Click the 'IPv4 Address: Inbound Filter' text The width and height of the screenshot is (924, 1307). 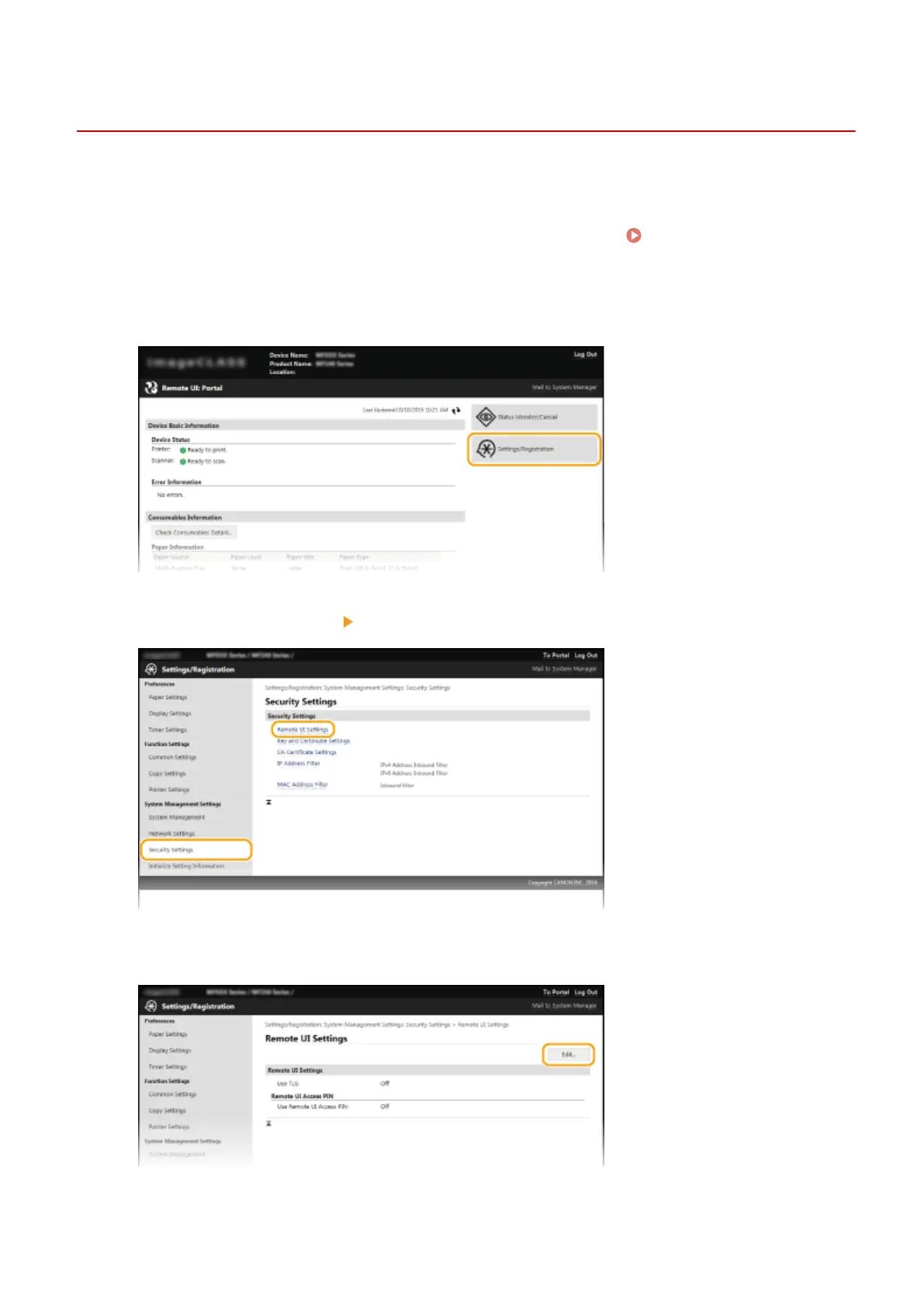pos(414,764)
